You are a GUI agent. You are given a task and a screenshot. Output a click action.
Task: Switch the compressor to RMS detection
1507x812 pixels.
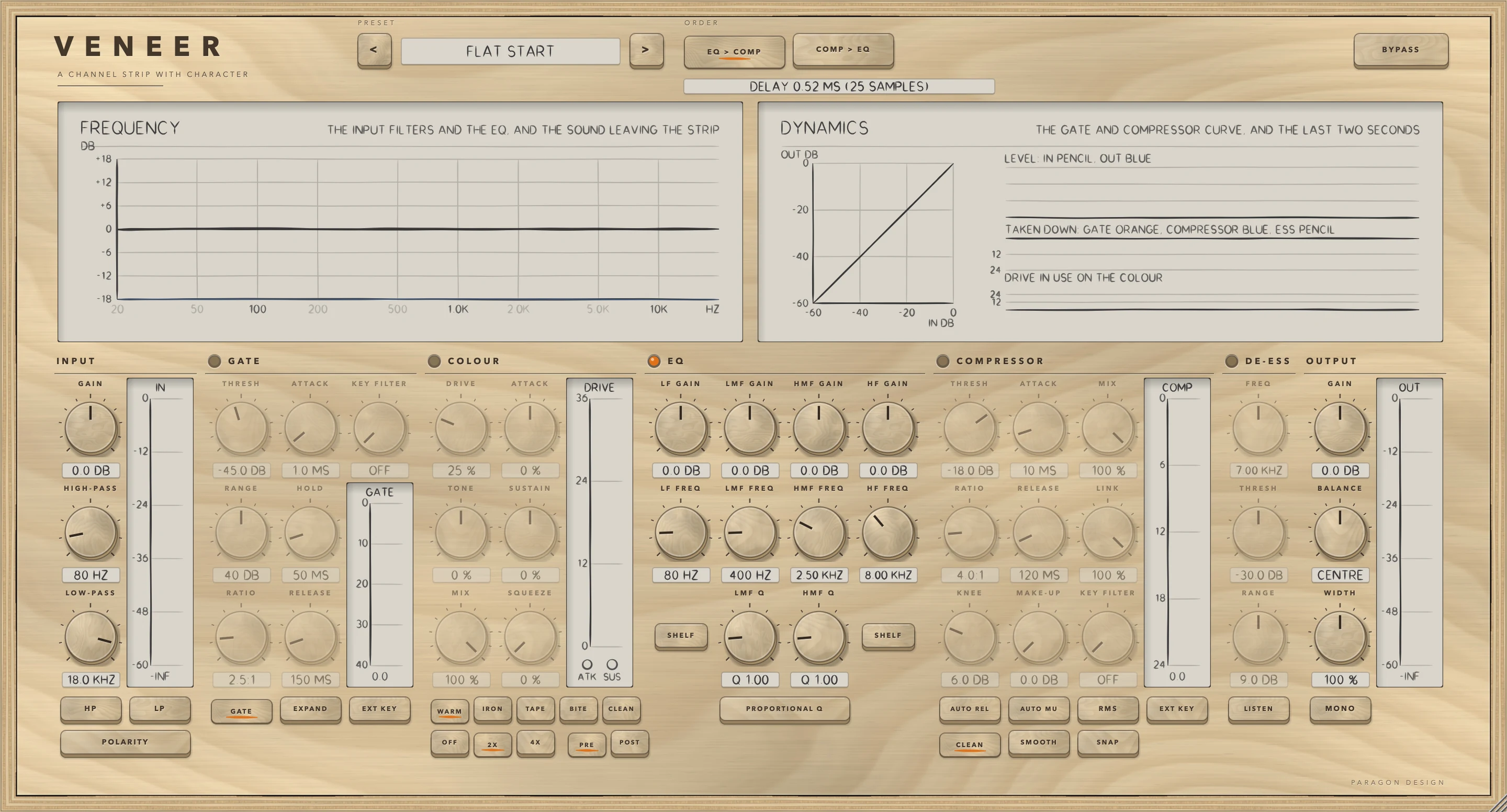pyautogui.click(x=1107, y=708)
